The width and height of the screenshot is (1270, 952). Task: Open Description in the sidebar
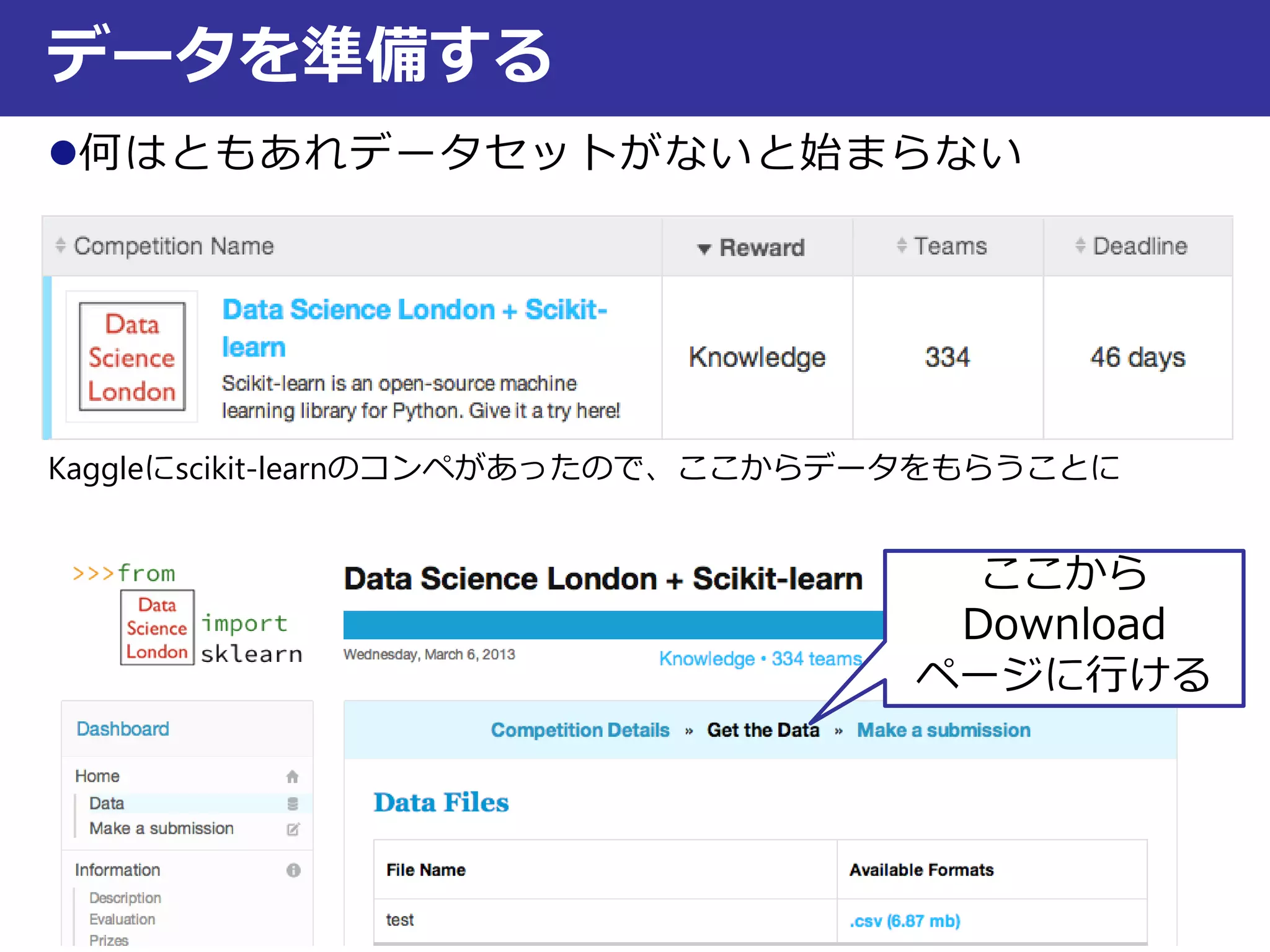point(125,898)
